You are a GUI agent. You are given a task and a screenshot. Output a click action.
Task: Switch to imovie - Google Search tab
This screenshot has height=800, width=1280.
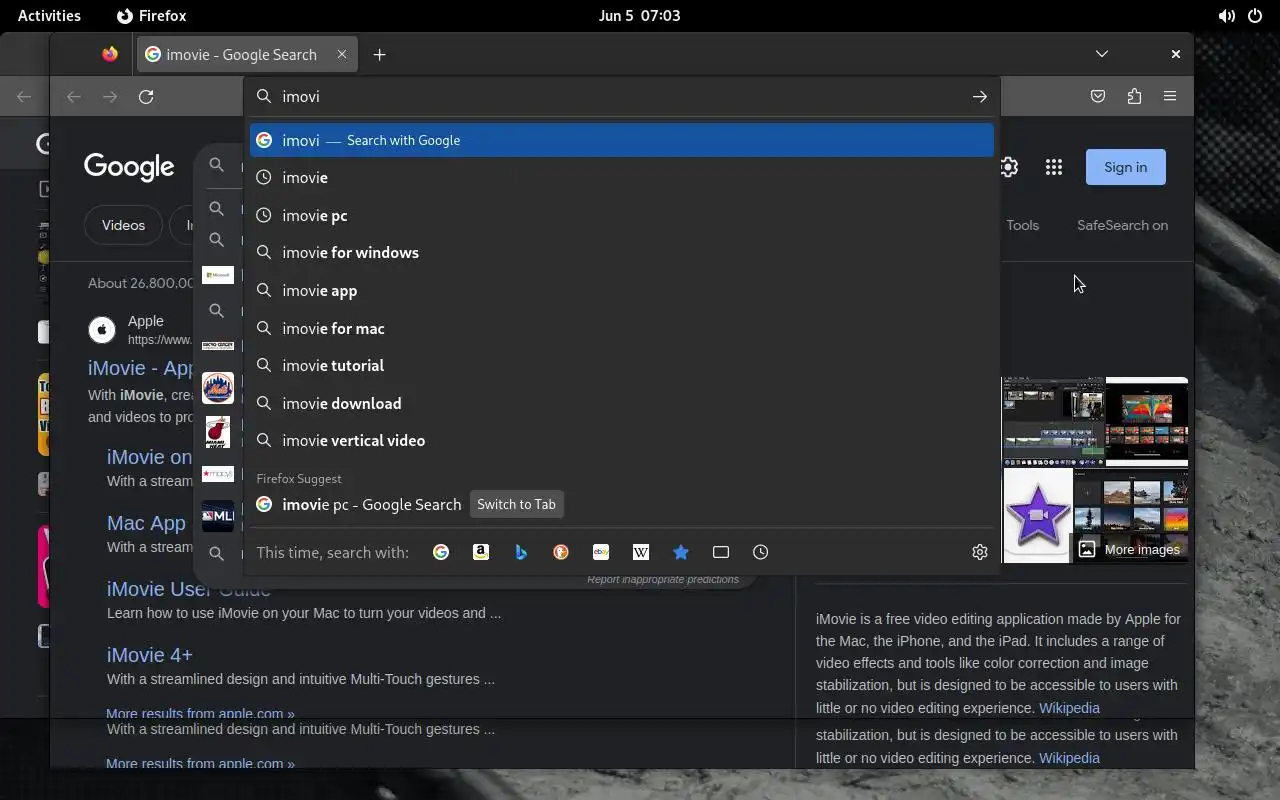247,54
